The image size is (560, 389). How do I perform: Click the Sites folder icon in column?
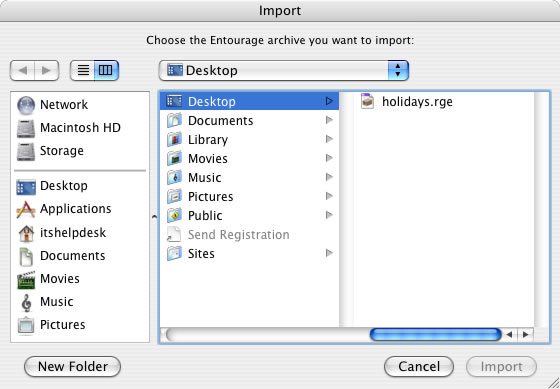(175, 253)
